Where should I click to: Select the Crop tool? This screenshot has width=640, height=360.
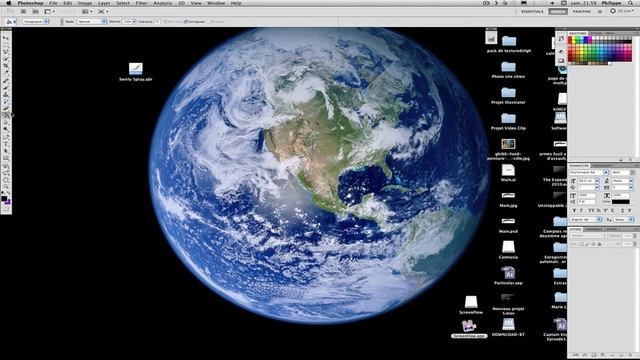(6, 65)
